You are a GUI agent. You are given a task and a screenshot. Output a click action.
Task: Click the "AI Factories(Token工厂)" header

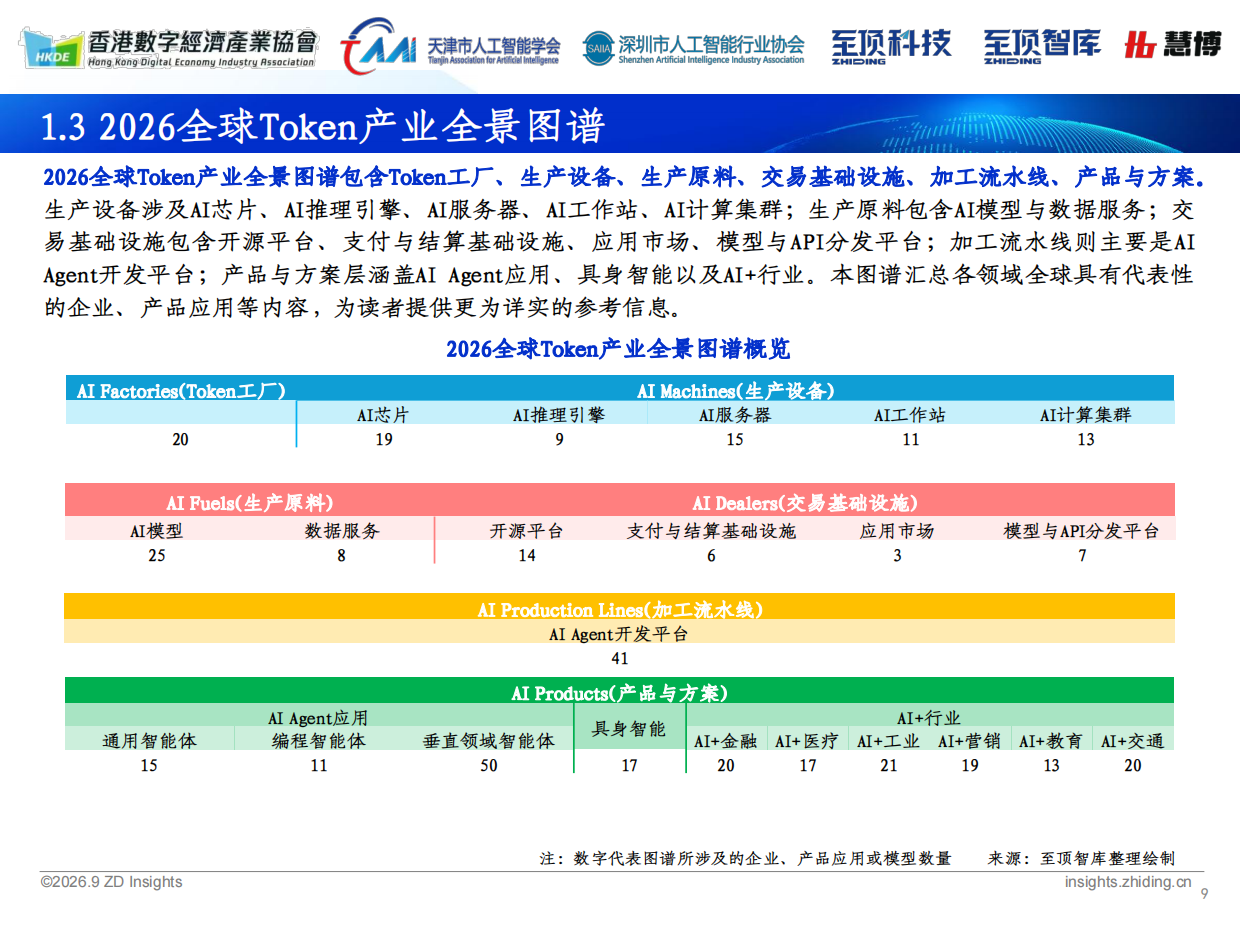pyautogui.click(x=181, y=391)
